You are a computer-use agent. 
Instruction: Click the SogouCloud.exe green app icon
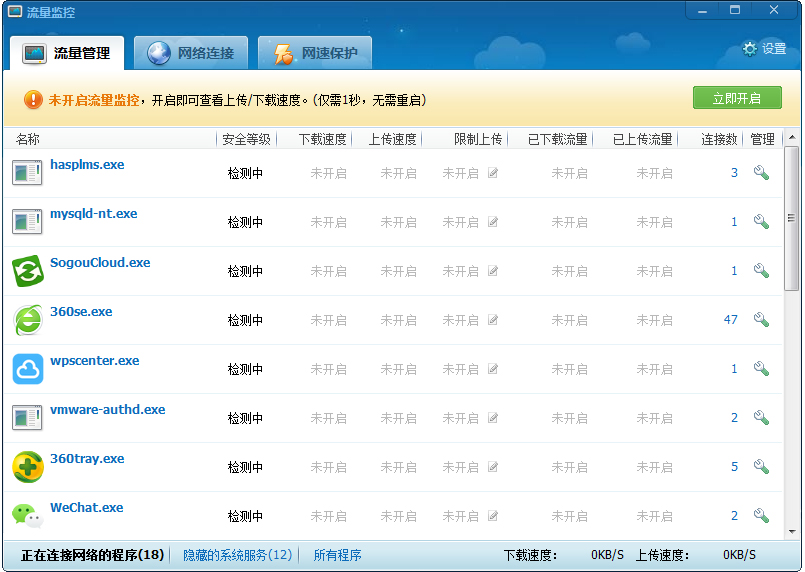pos(28,271)
